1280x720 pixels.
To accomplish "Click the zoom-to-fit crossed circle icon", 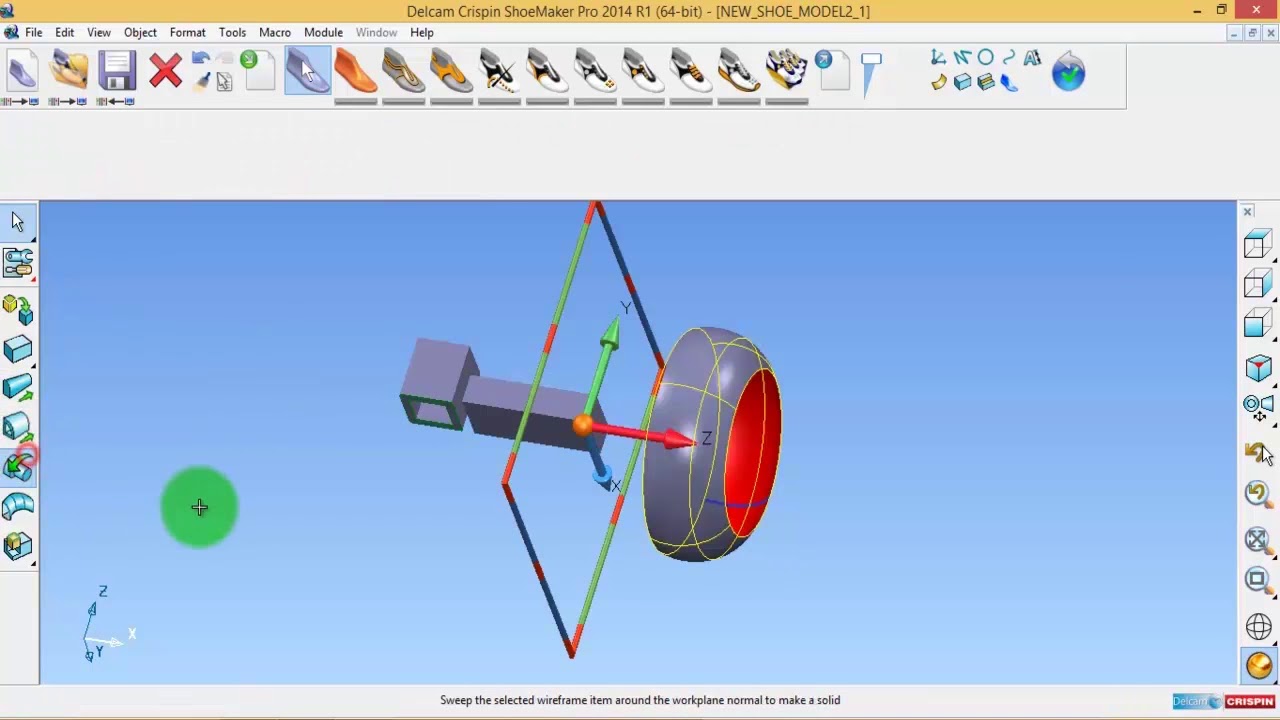I will pos(1258,540).
